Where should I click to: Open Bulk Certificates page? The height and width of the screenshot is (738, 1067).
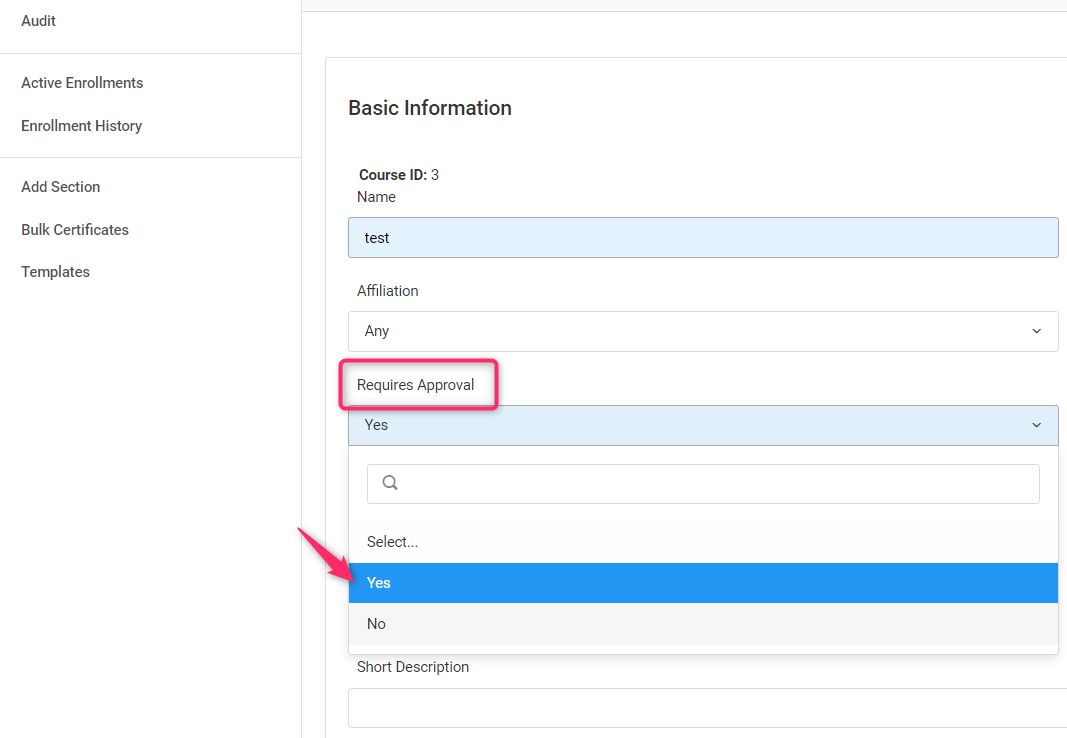(75, 230)
